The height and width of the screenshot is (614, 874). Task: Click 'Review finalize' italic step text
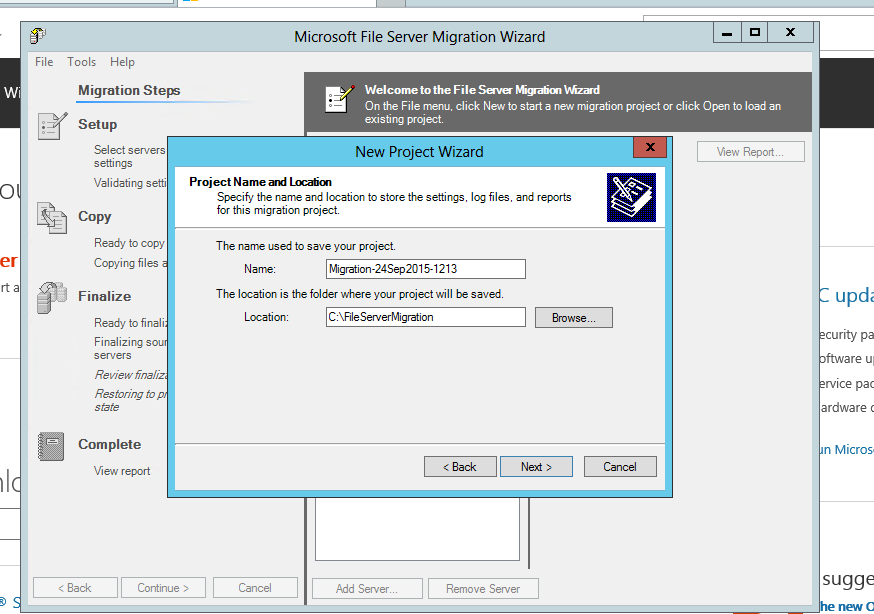(130, 375)
